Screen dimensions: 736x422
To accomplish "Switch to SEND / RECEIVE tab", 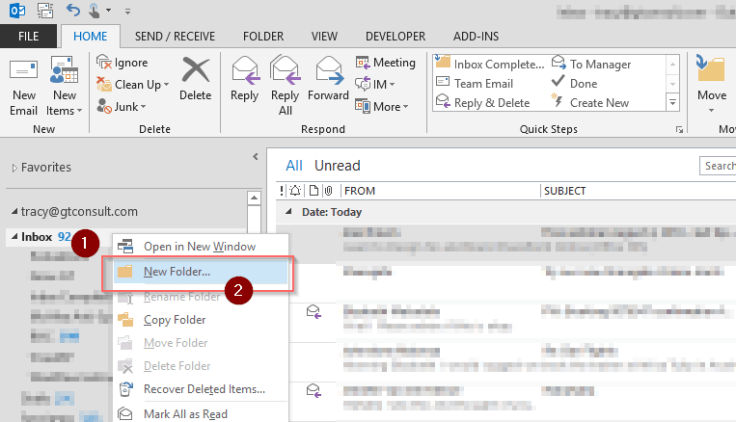I will 175,36.
